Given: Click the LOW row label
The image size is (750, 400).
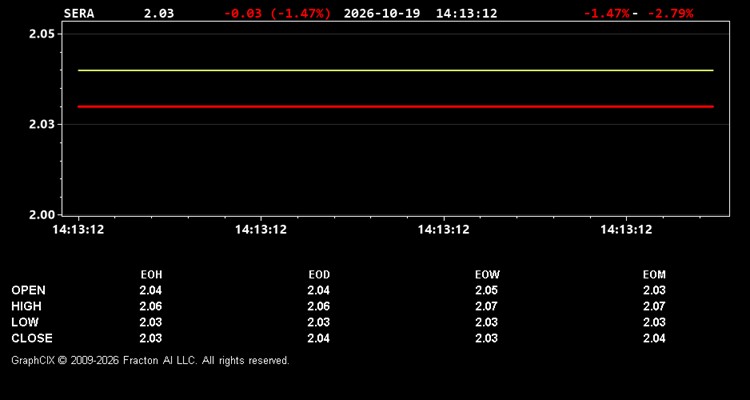Looking at the screenshot, I should click(25, 322).
